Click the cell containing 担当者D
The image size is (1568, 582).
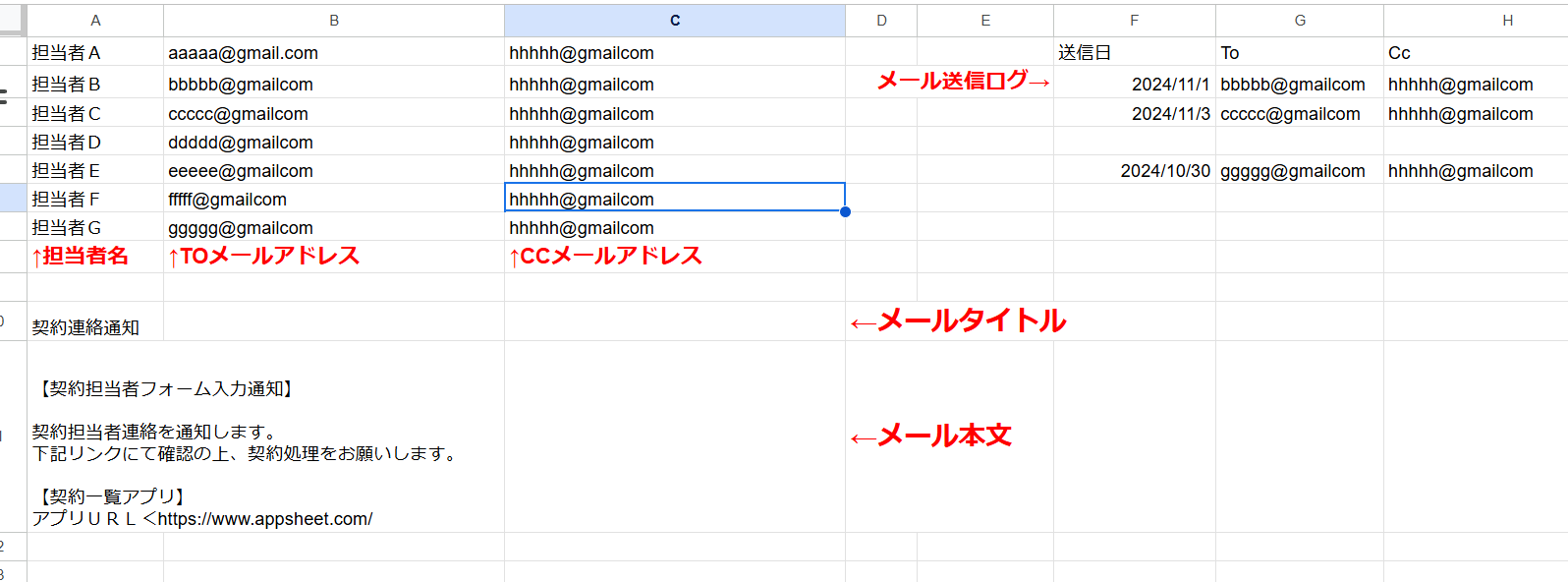pyautogui.click(x=95, y=142)
